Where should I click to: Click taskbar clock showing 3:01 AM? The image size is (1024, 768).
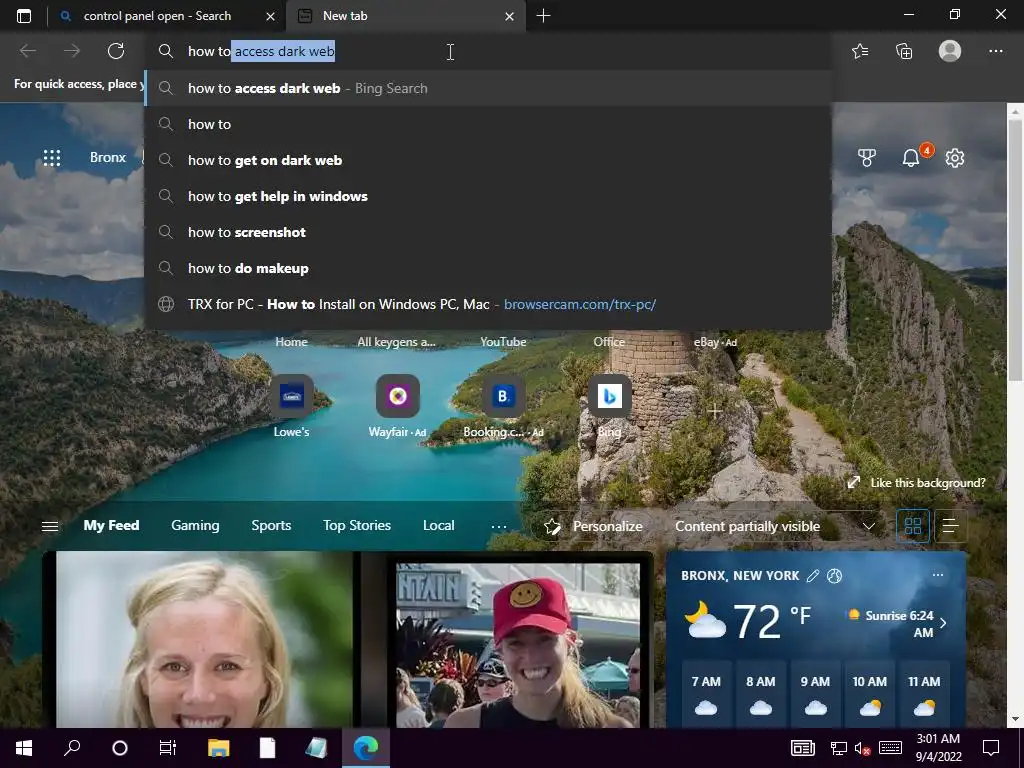tap(938, 748)
